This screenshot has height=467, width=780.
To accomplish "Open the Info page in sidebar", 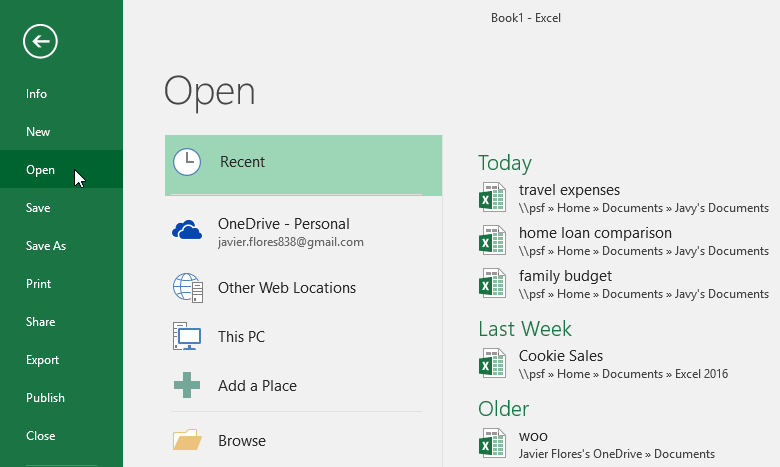I will (x=37, y=94).
